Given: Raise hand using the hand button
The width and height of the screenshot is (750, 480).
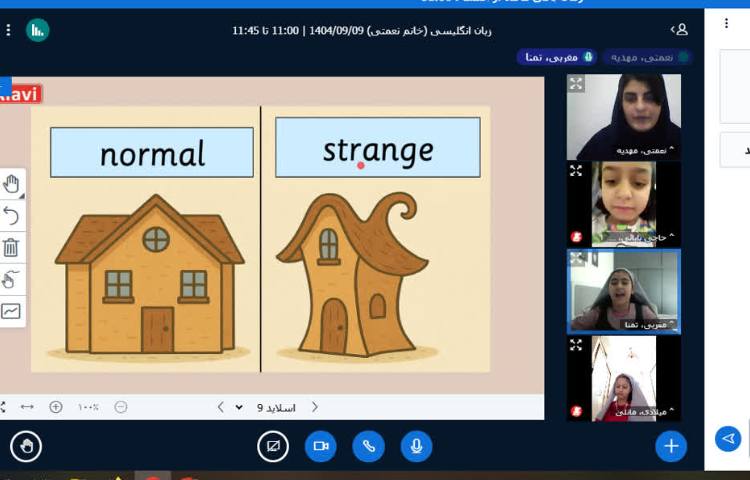Looking at the screenshot, I should [x=26, y=446].
